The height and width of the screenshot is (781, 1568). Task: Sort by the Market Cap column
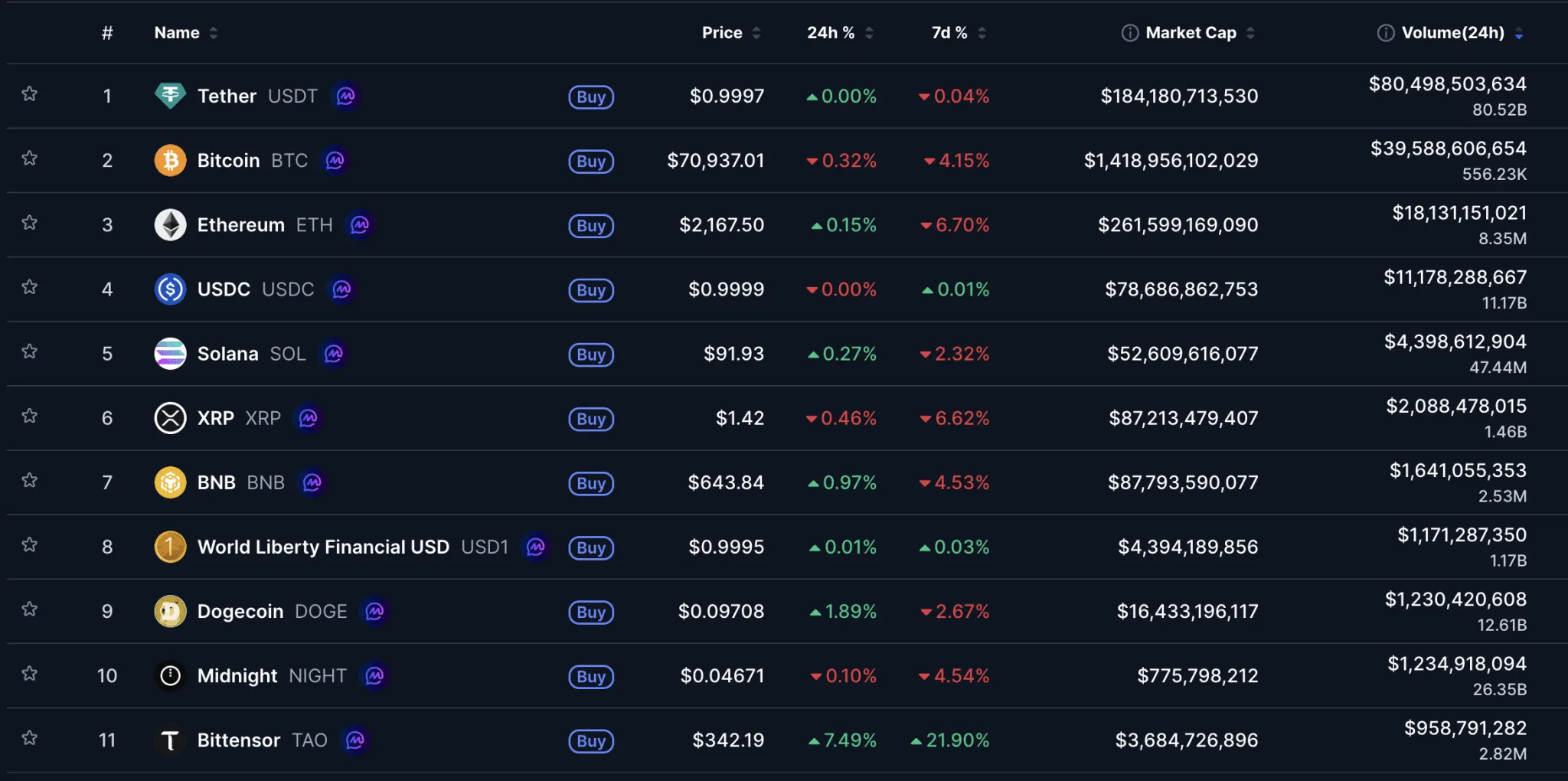click(1190, 32)
